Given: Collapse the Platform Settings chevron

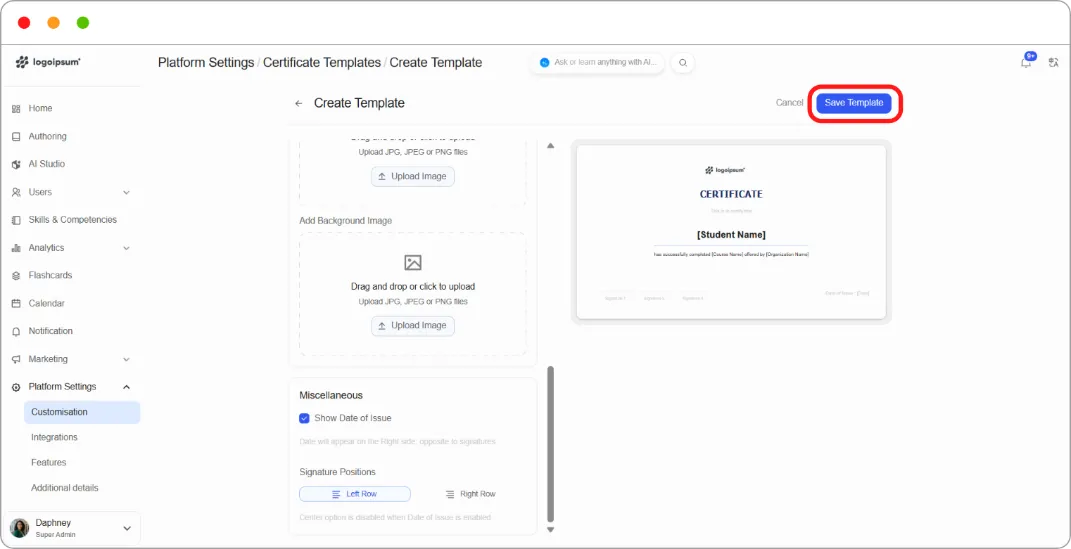Looking at the screenshot, I should pos(126,387).
